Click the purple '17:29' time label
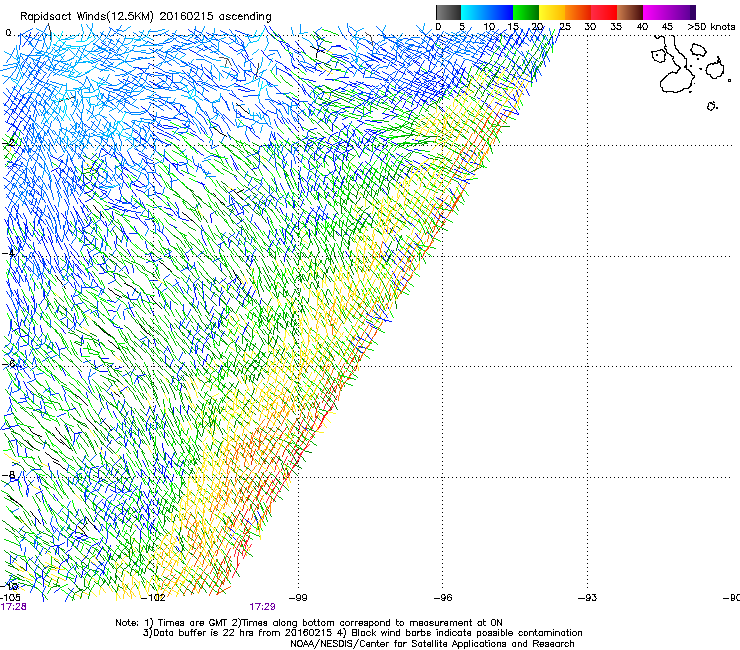740x650 pixels. 262,607
